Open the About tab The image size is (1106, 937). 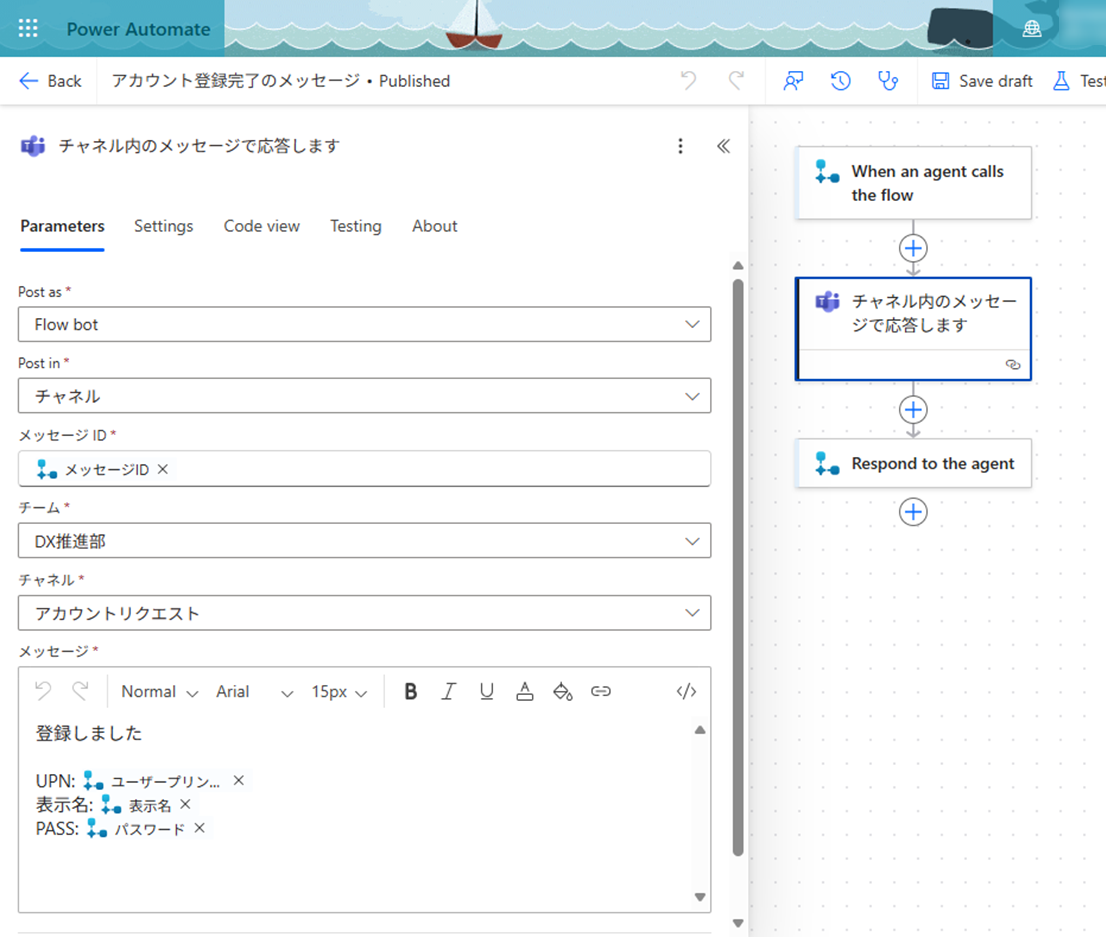(x=434, y=226)
